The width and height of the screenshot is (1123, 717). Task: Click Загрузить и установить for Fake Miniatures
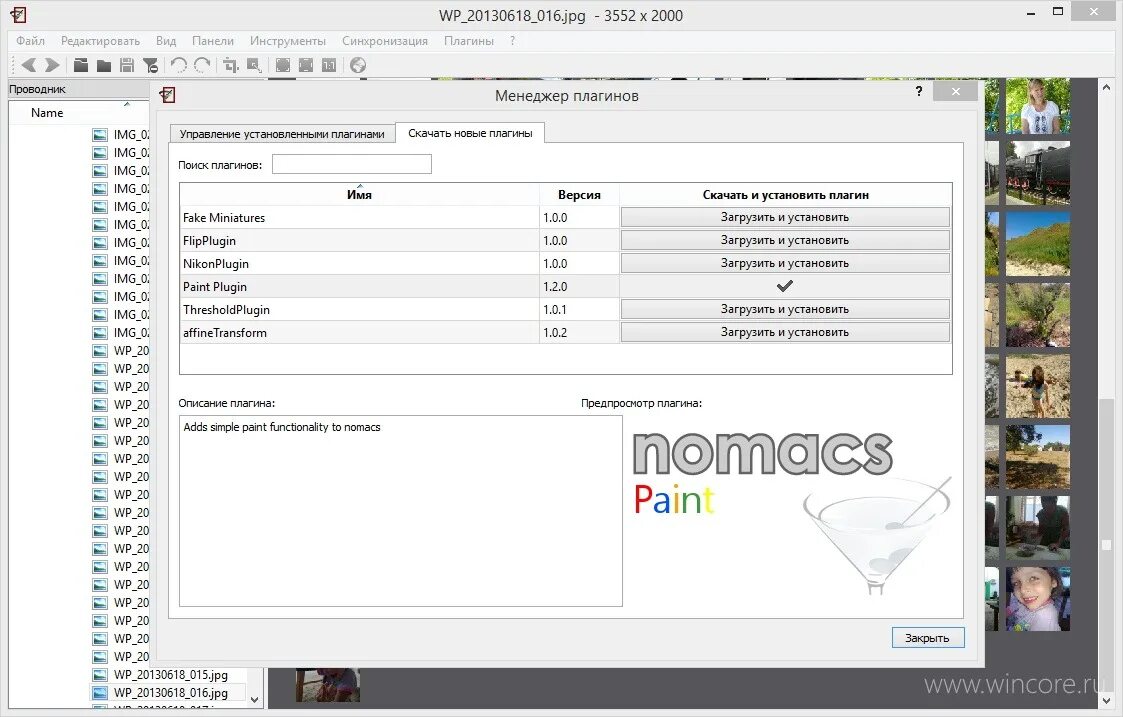[x=785, y=217]
